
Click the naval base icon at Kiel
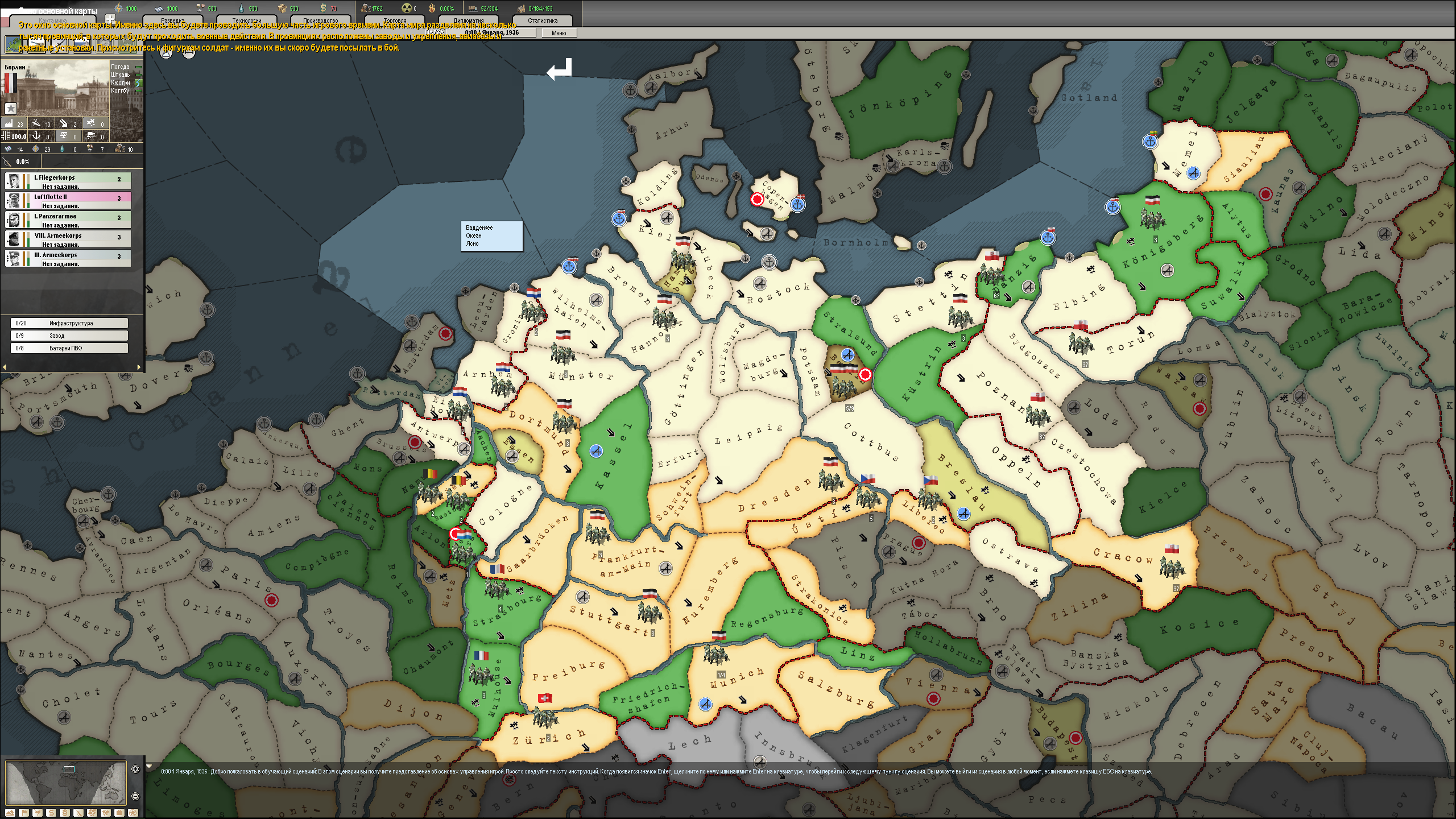point(619,218)
